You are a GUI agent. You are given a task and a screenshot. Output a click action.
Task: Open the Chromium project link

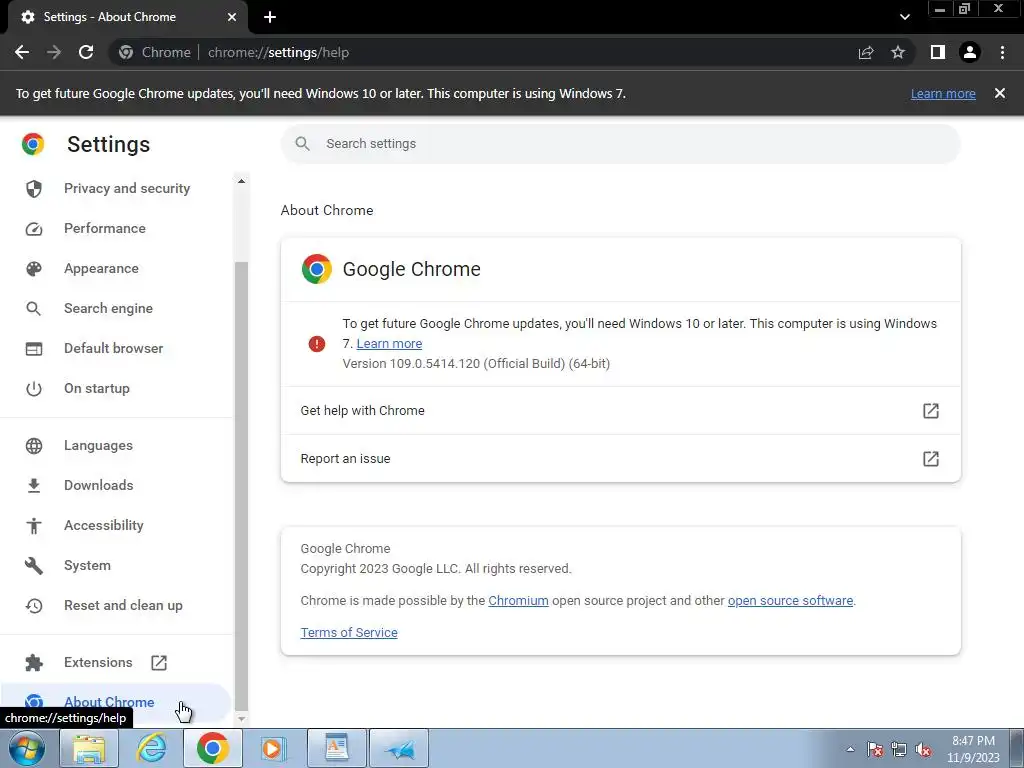tap(519, 600)
